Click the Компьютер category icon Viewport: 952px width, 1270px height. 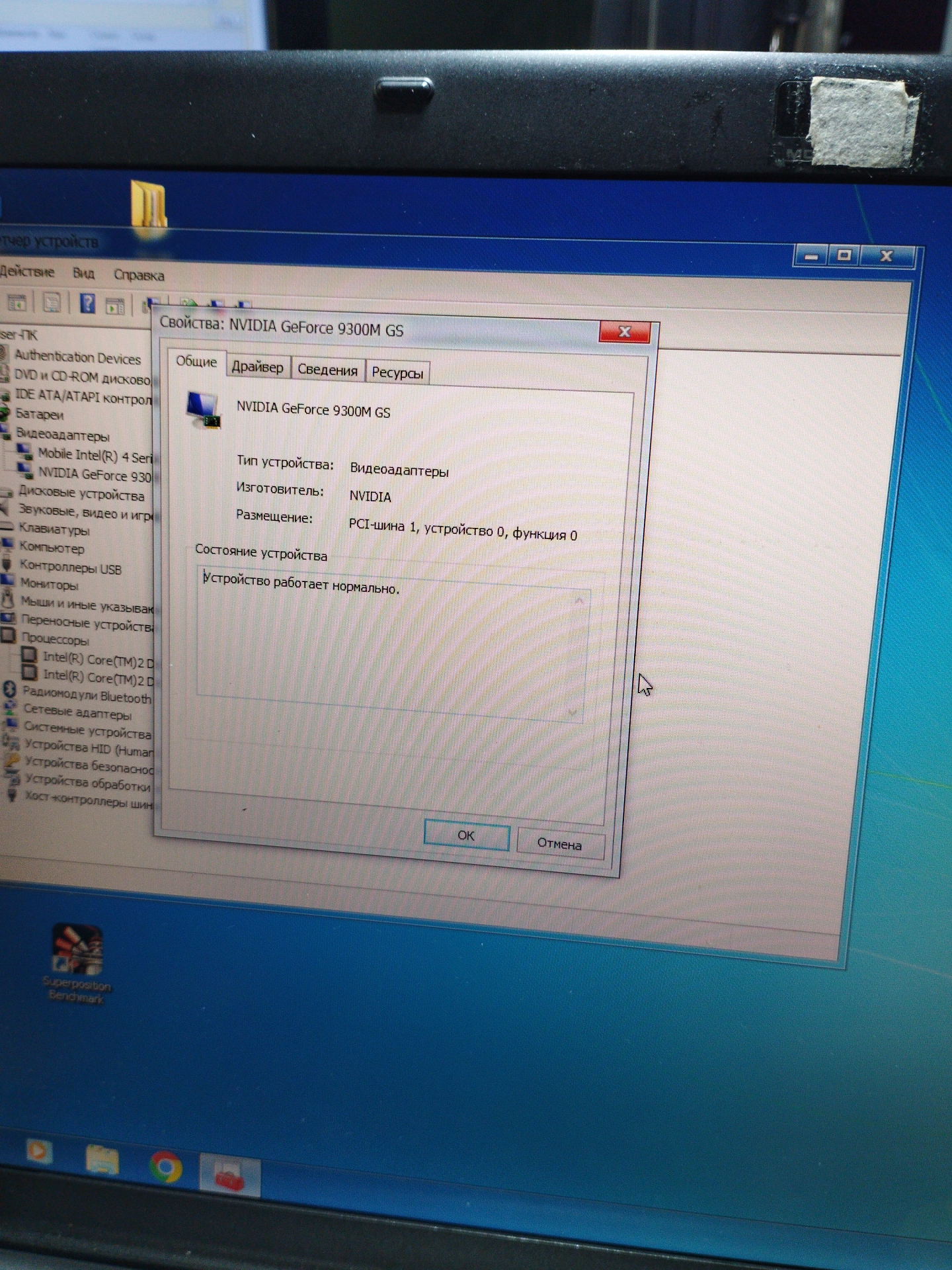7,545
